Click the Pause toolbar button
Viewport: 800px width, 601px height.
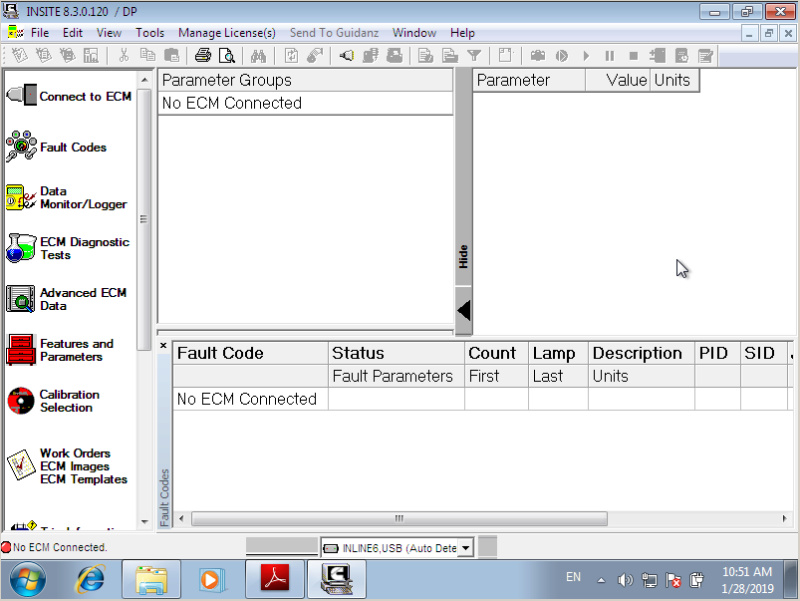pyautogui.click(x=610, y=55)
